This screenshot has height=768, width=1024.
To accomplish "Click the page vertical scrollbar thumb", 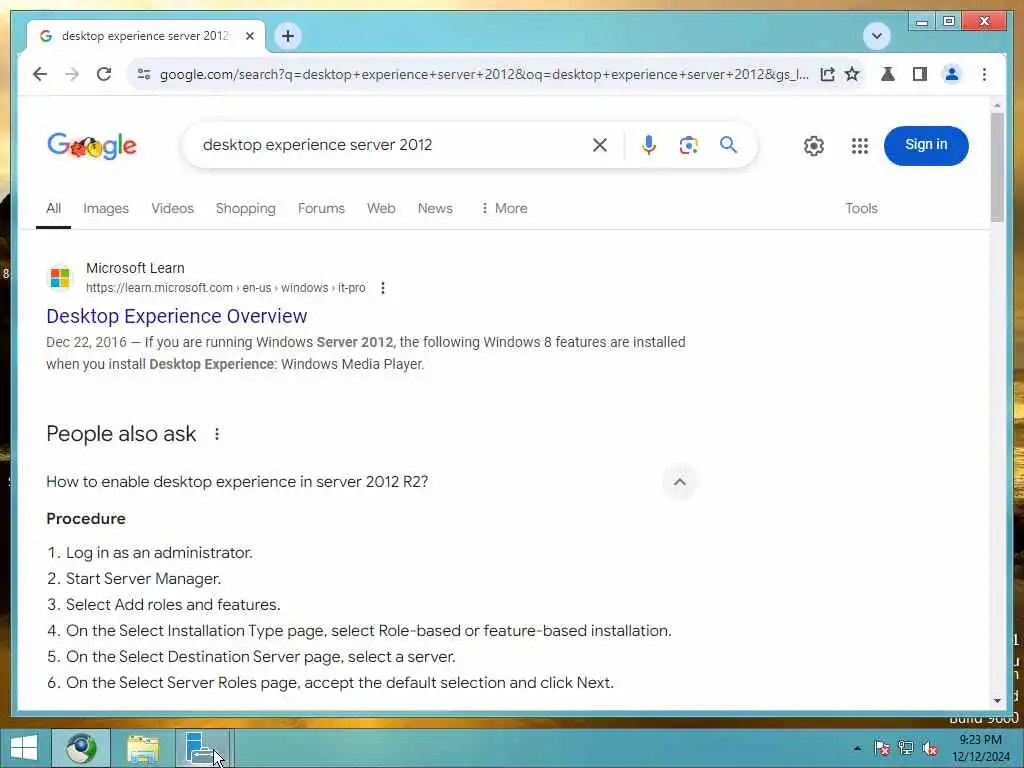I will click(x=997, y=167).
